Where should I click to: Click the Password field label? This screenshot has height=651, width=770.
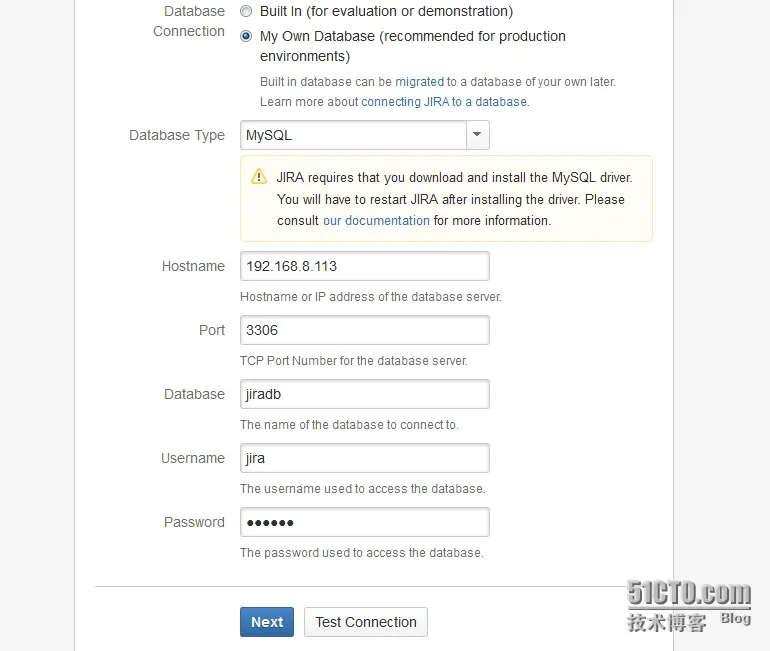coord(194,522)
